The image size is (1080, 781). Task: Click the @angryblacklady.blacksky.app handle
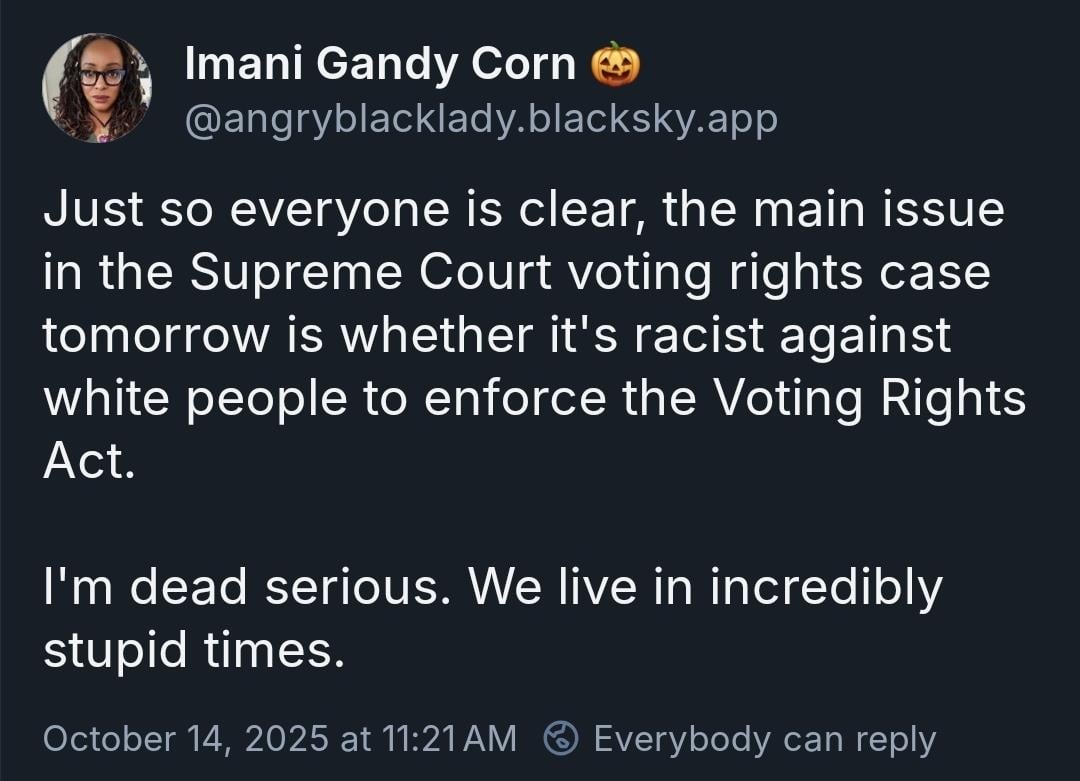point(480,119)
